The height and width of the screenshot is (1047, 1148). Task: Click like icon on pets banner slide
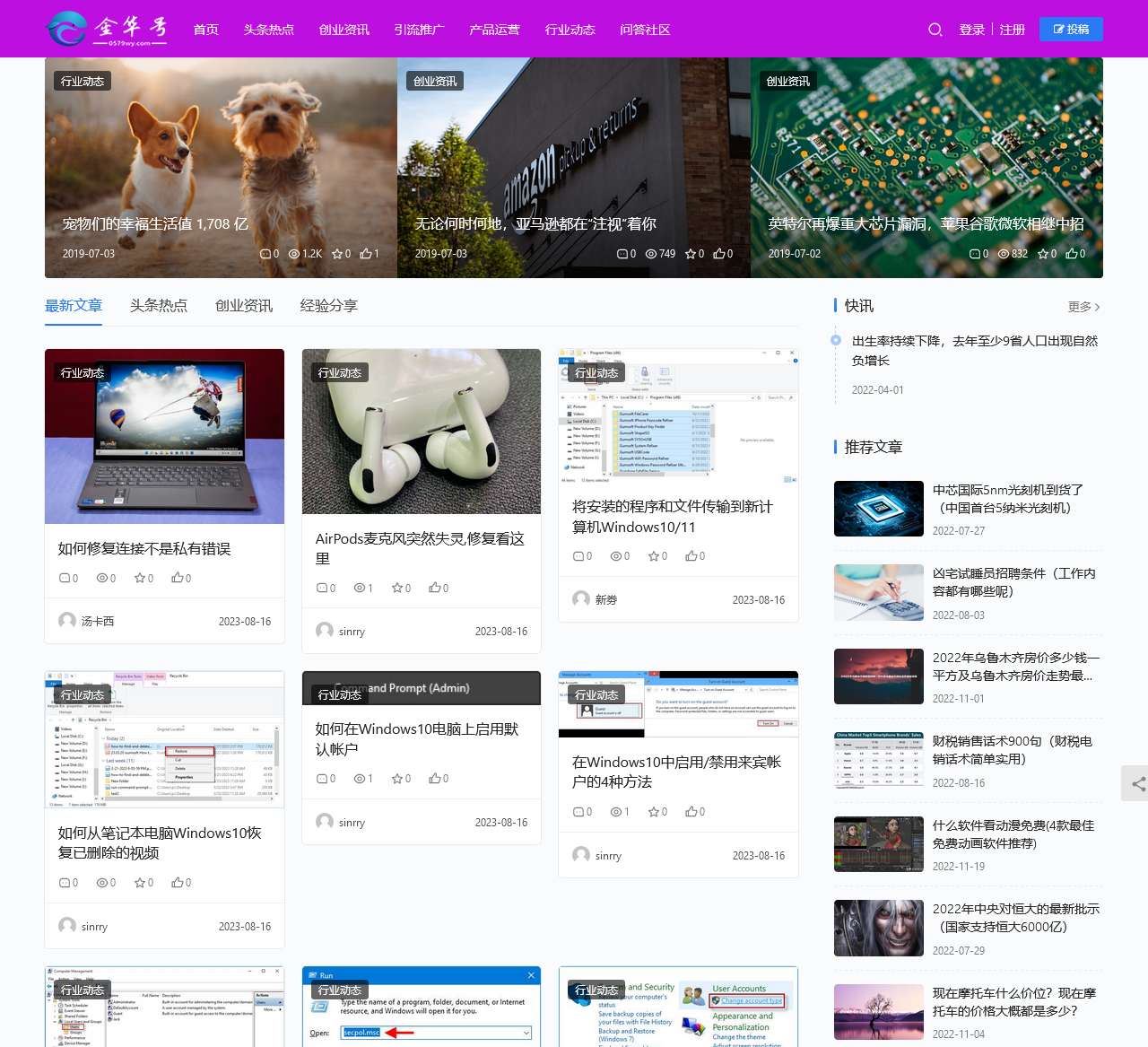pos(365,254)
